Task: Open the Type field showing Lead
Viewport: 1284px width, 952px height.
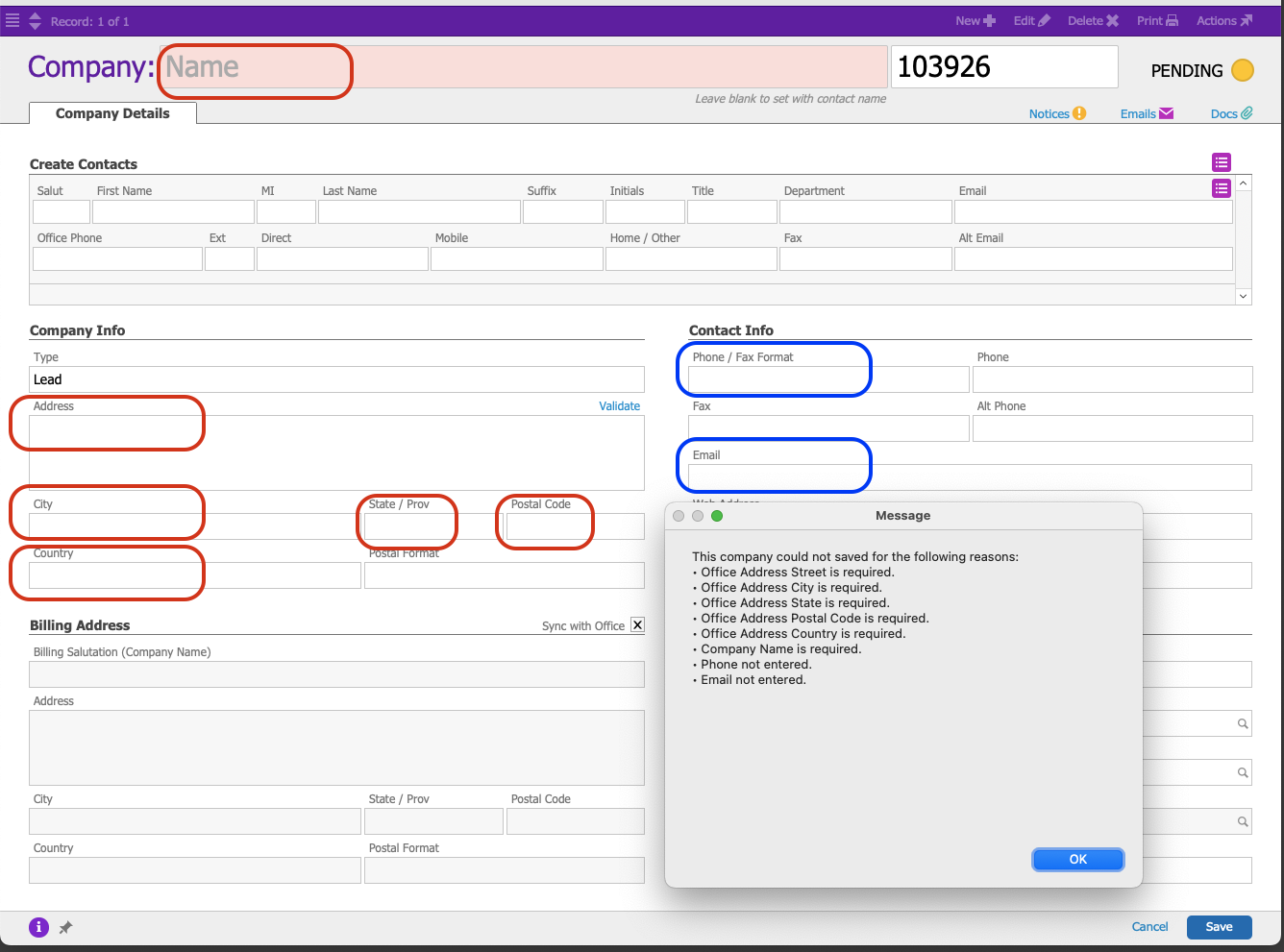Action: [337, 379]
